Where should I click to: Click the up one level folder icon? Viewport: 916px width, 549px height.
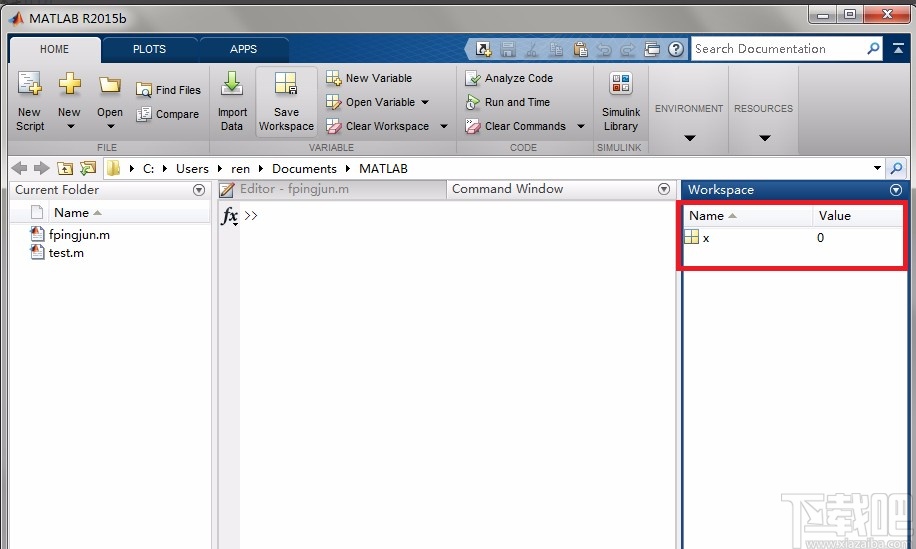pyautogui.click(x=65, y=169)
